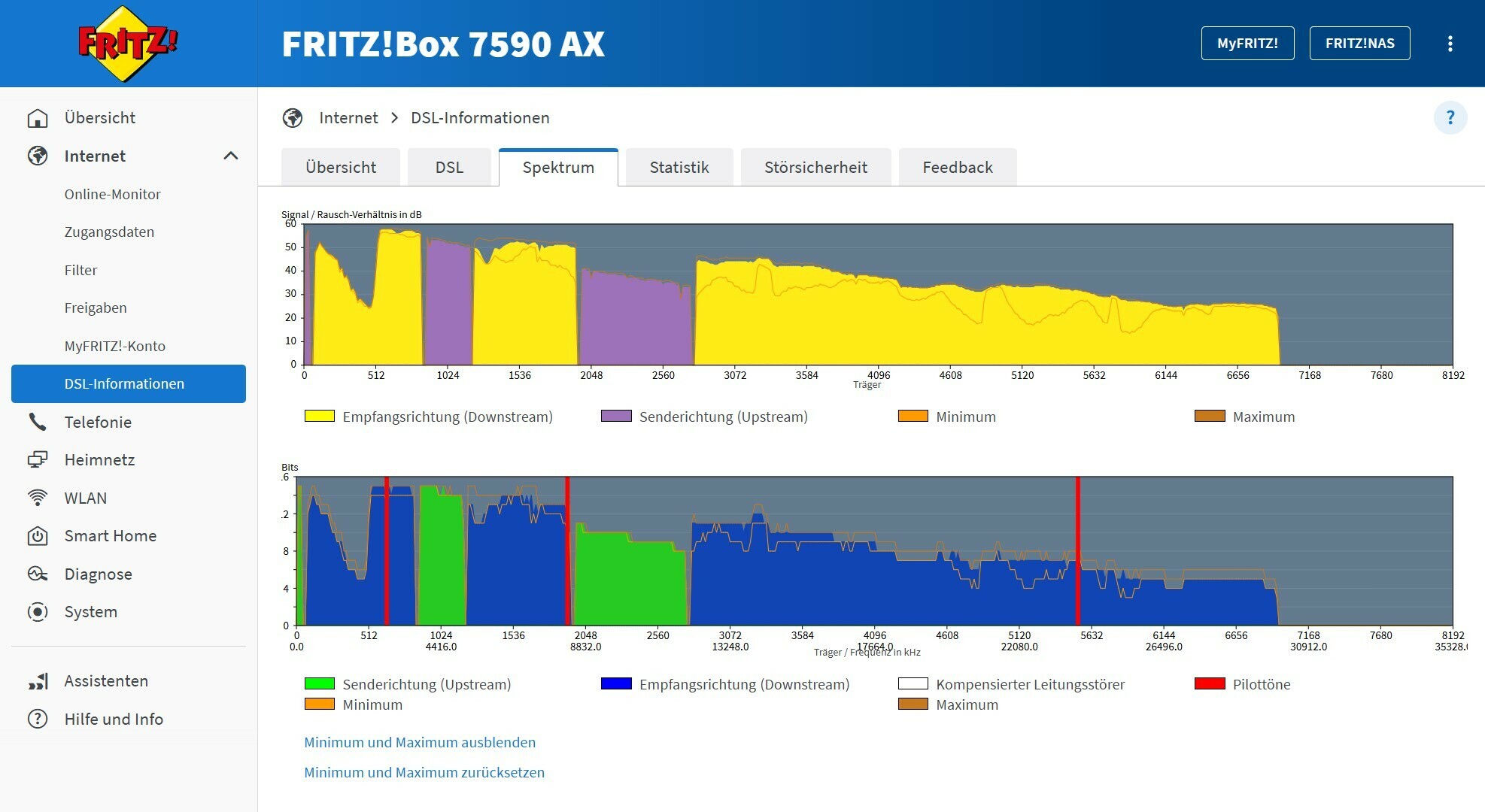Switch to the DSL tab
This screenshot has width=1485, height=812.
(449, 167)
